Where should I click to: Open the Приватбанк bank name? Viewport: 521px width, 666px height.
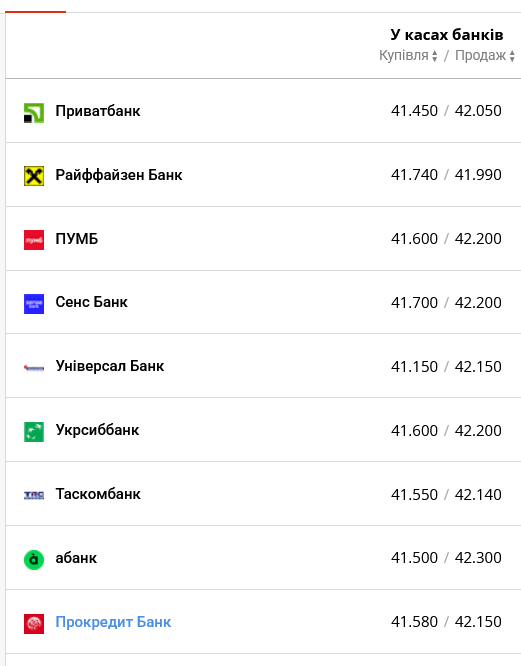click(x=98, y=111)
